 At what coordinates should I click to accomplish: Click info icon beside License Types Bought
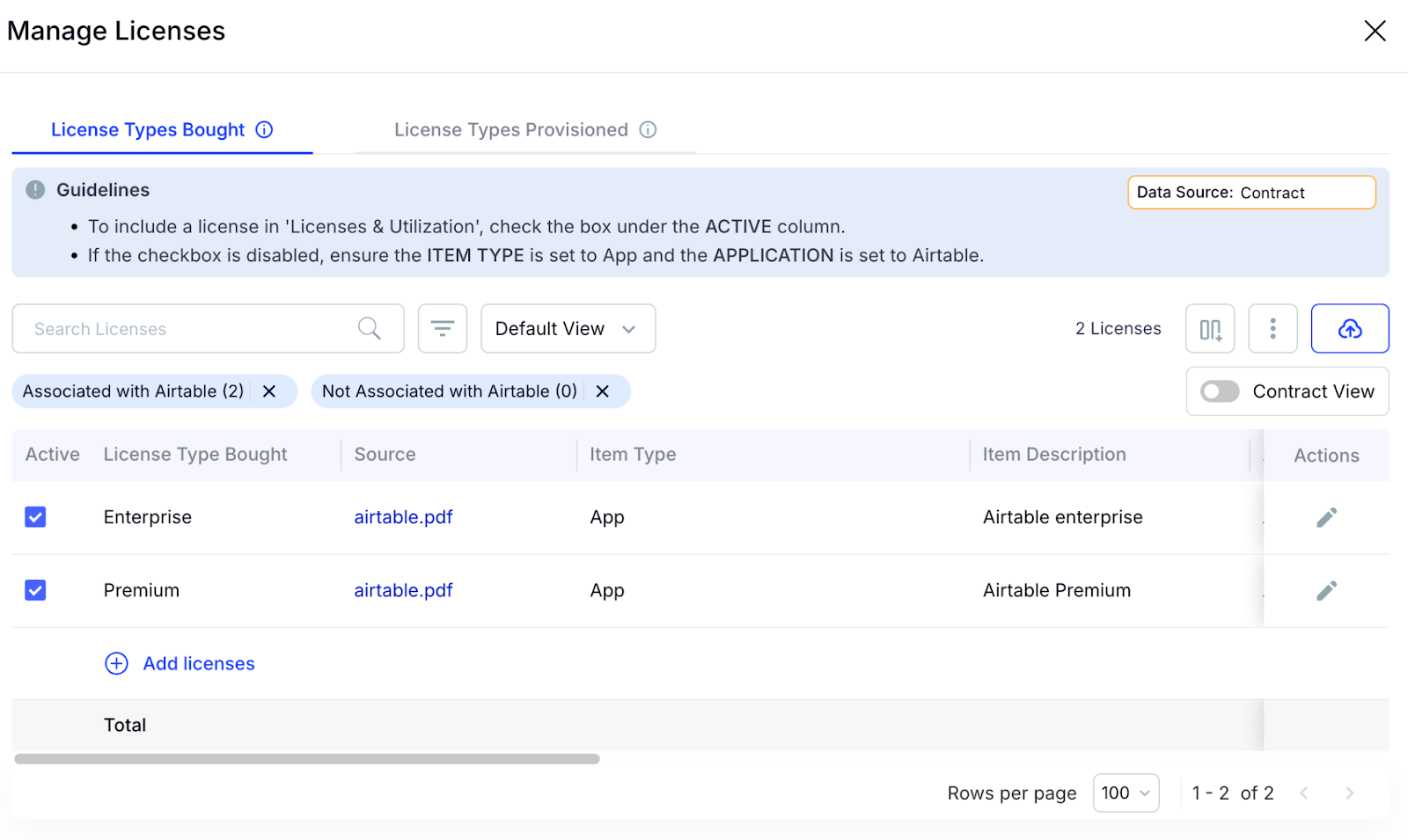(264, 130)
